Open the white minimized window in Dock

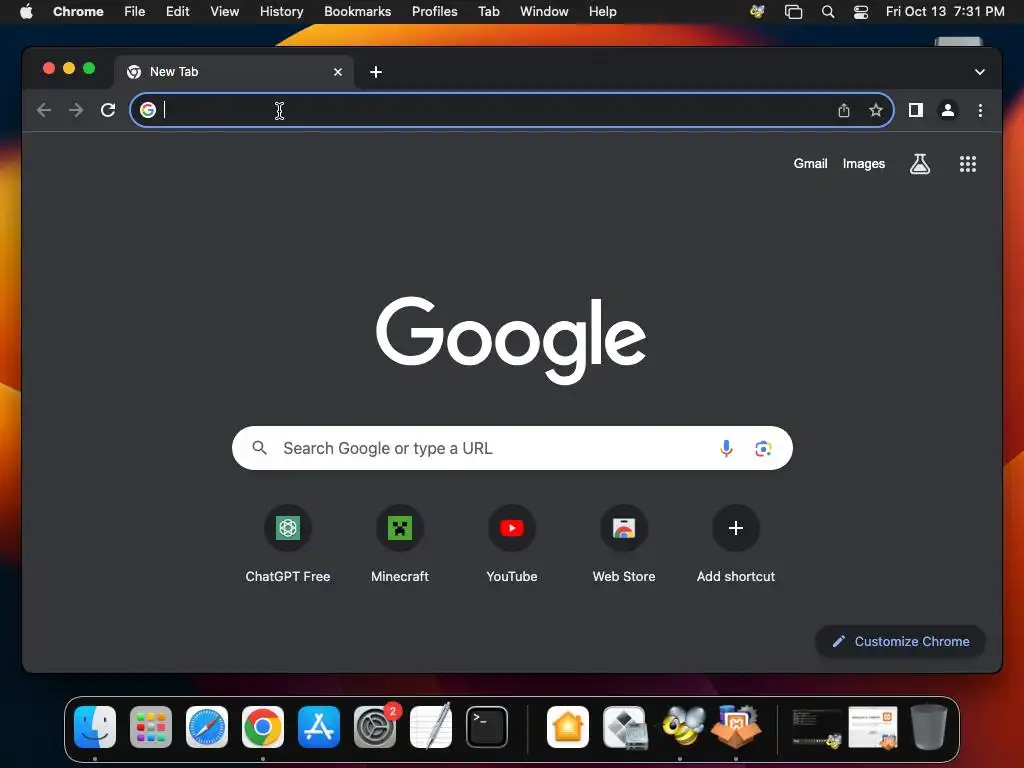click(873, 728)
